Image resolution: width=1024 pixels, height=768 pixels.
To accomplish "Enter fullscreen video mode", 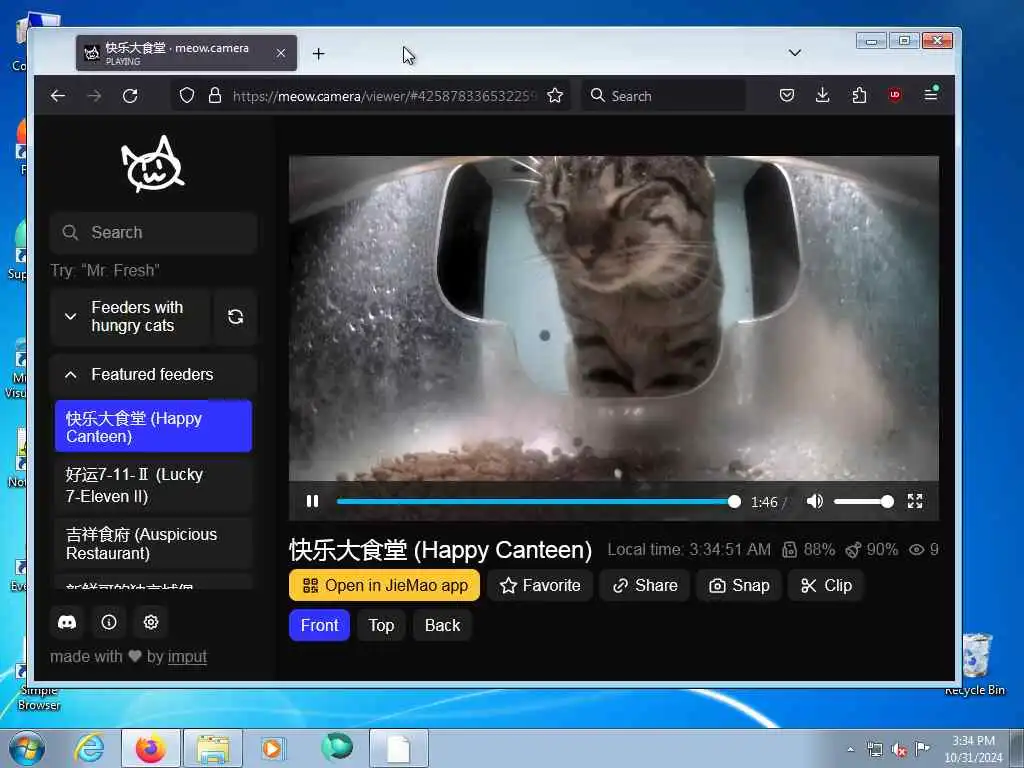I will tap(915, 502).
